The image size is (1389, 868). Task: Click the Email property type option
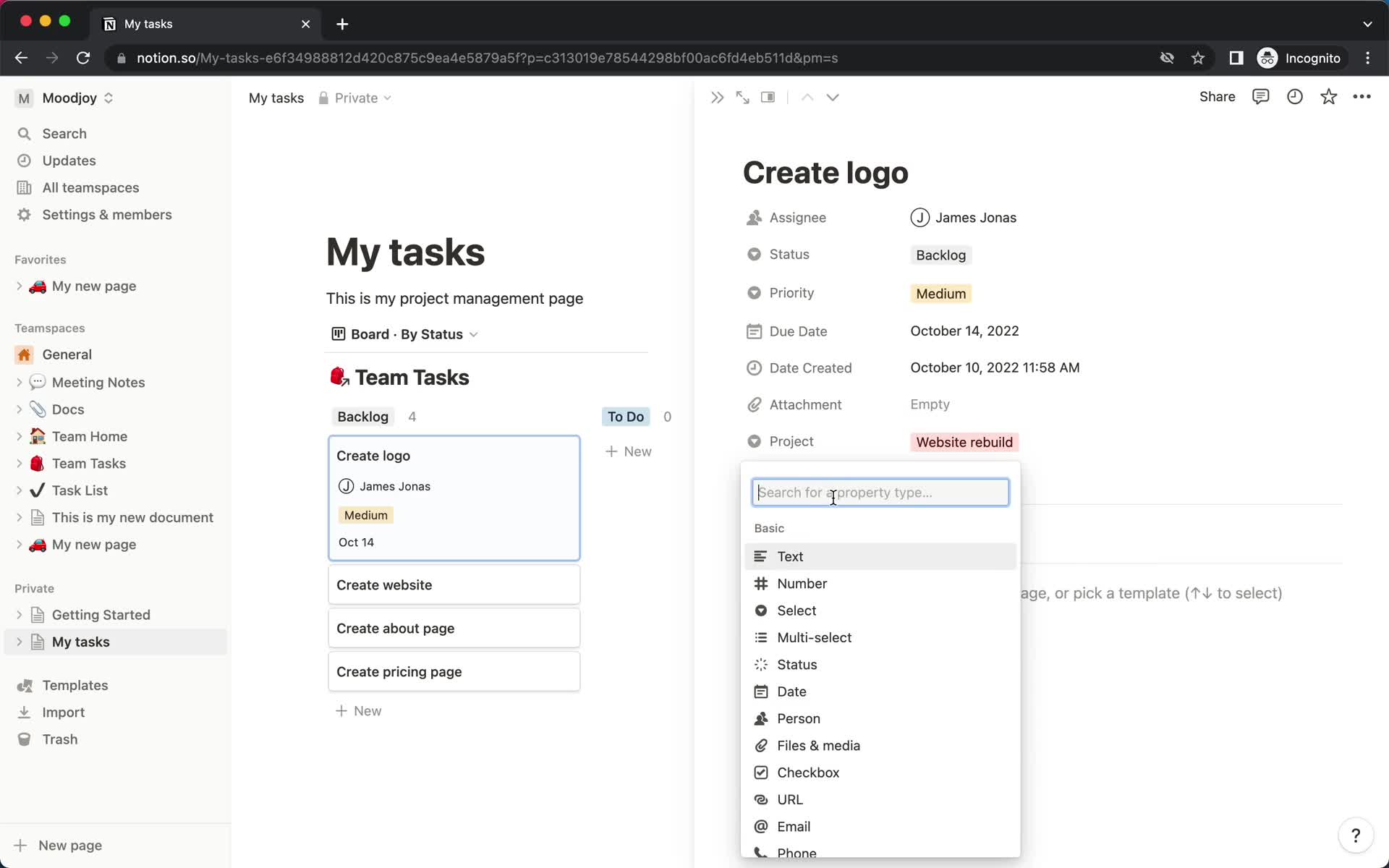coord(794,826)
